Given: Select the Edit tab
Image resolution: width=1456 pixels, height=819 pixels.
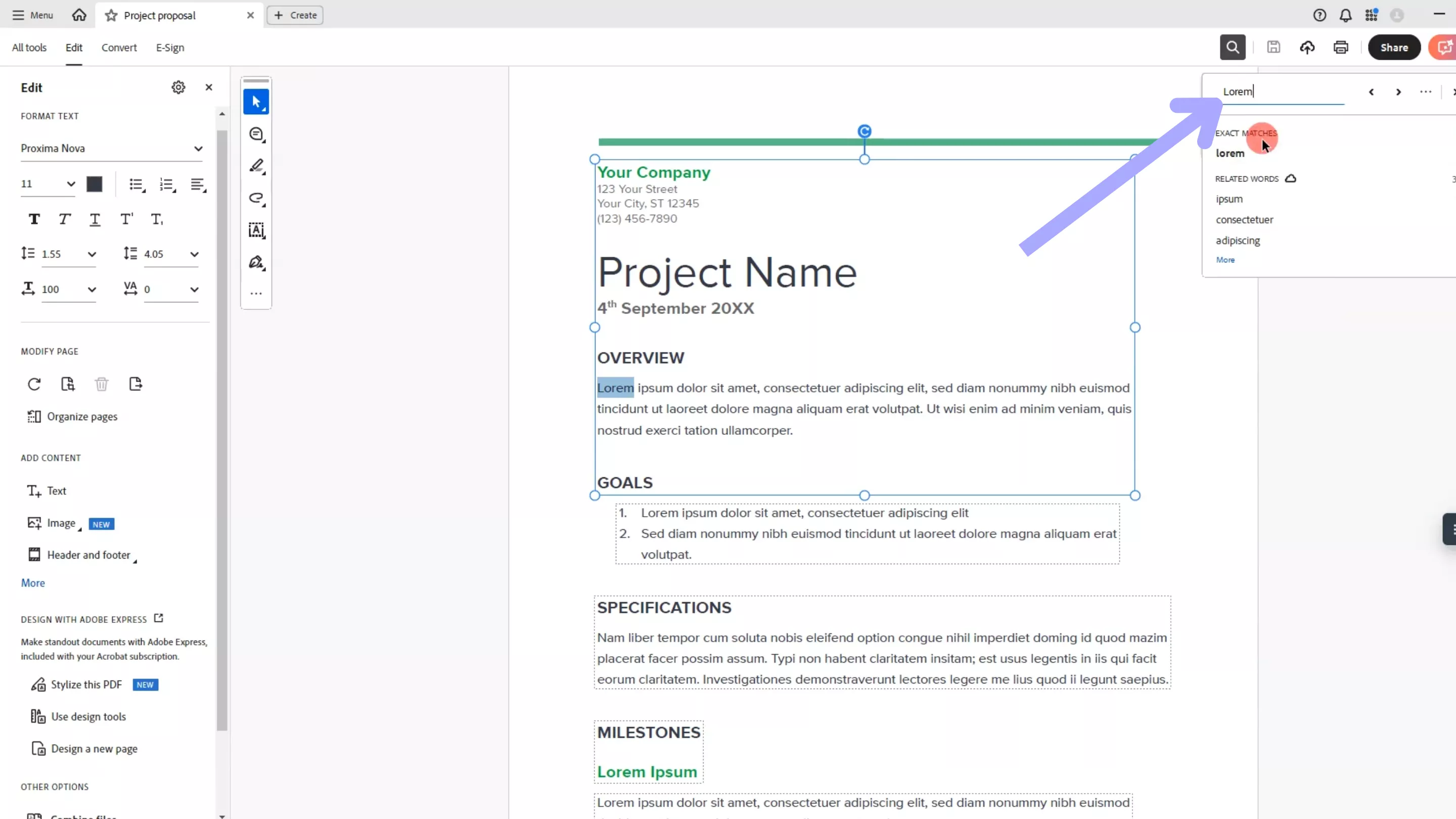Looking at the screenshot, I should 74,48.
